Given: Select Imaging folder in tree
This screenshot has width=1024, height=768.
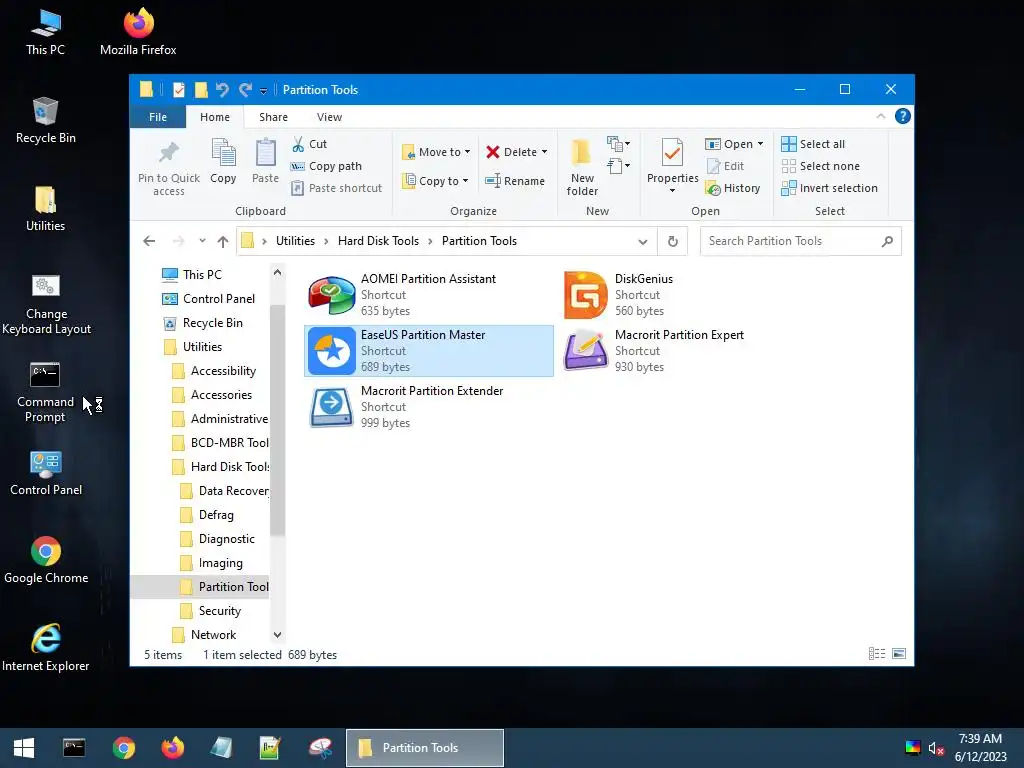Looking at the screenshot, I should 212,563.
